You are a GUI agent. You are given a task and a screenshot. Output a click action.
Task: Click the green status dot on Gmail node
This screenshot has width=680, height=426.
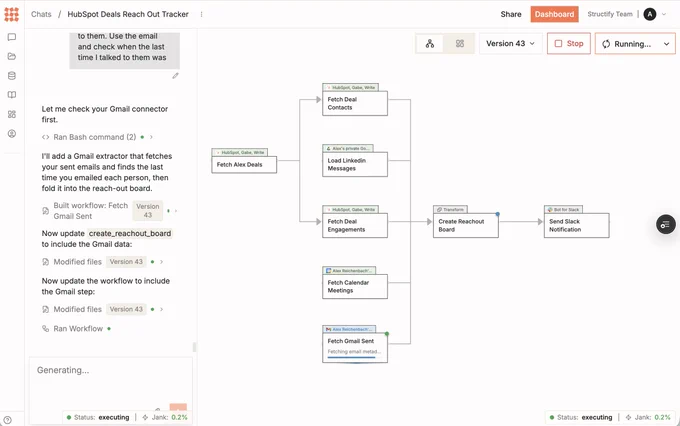[387, 334]
